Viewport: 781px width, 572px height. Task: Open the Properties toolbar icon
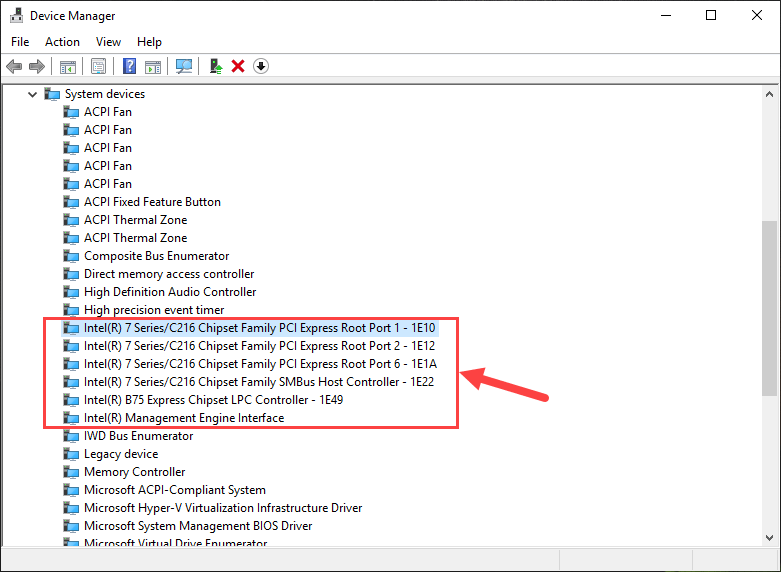pyautogui.click(x=98, y=66)
